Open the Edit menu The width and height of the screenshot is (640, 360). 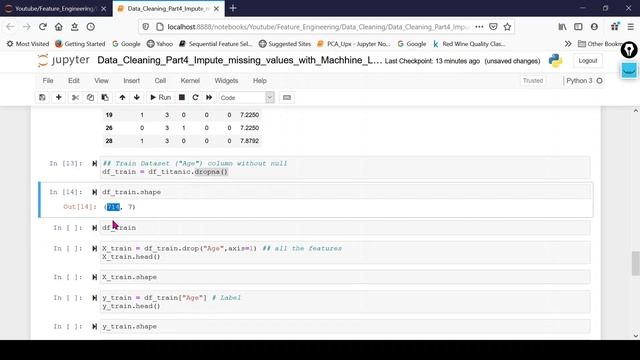tap(74, 81)
